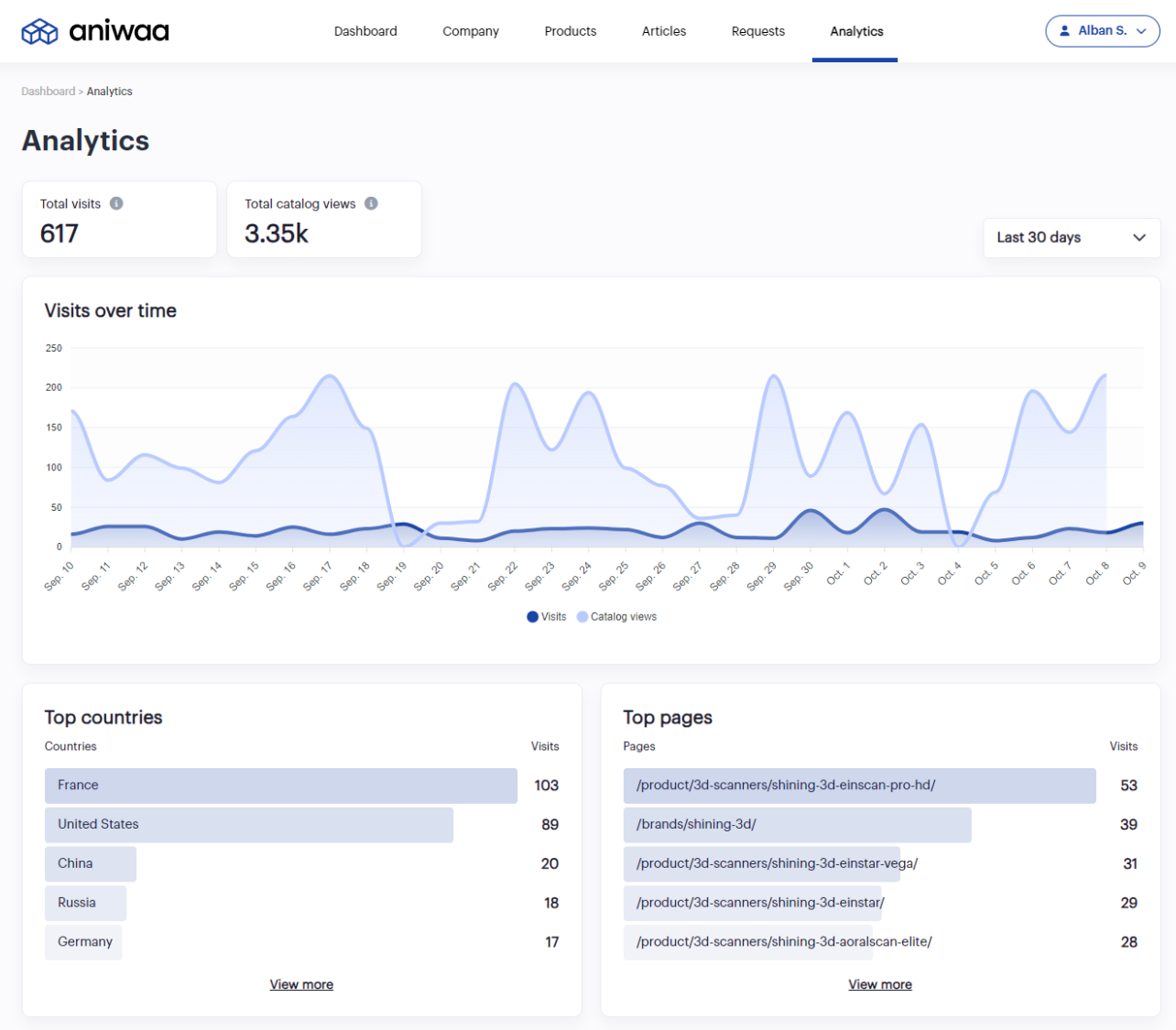Click the einscan-pro-hd page row
This screenshot has height=1030, width=1176.
[880, 786]
